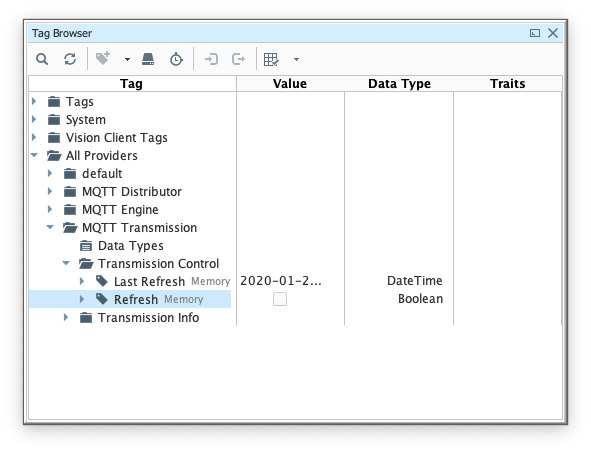The image size is (591, 452).
Task: Open the tag search magnifier icon
Action: point(42,59)
